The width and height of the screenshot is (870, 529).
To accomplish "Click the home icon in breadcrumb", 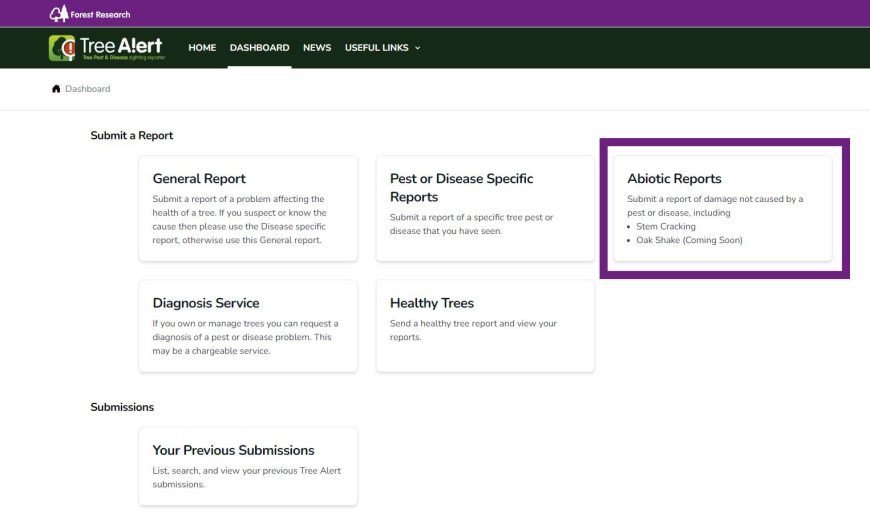I will tap(56, 89).
